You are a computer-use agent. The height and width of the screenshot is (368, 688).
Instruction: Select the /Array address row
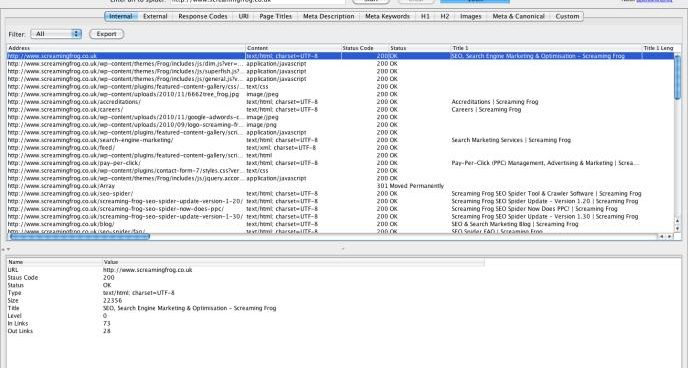[x=61, y=186]
